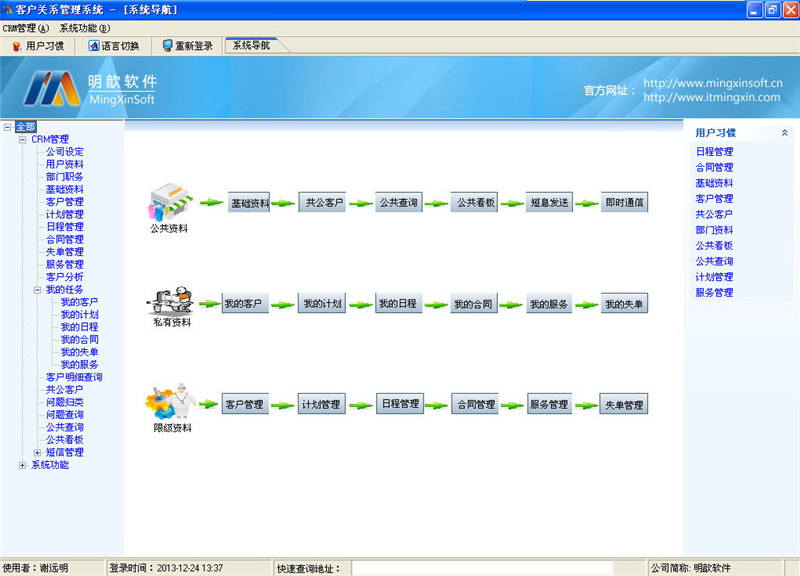The height and width of the screenshot is (576, 800).
Task: Click the MingXinSoft logo in the banner
Action: pos(90,88)
